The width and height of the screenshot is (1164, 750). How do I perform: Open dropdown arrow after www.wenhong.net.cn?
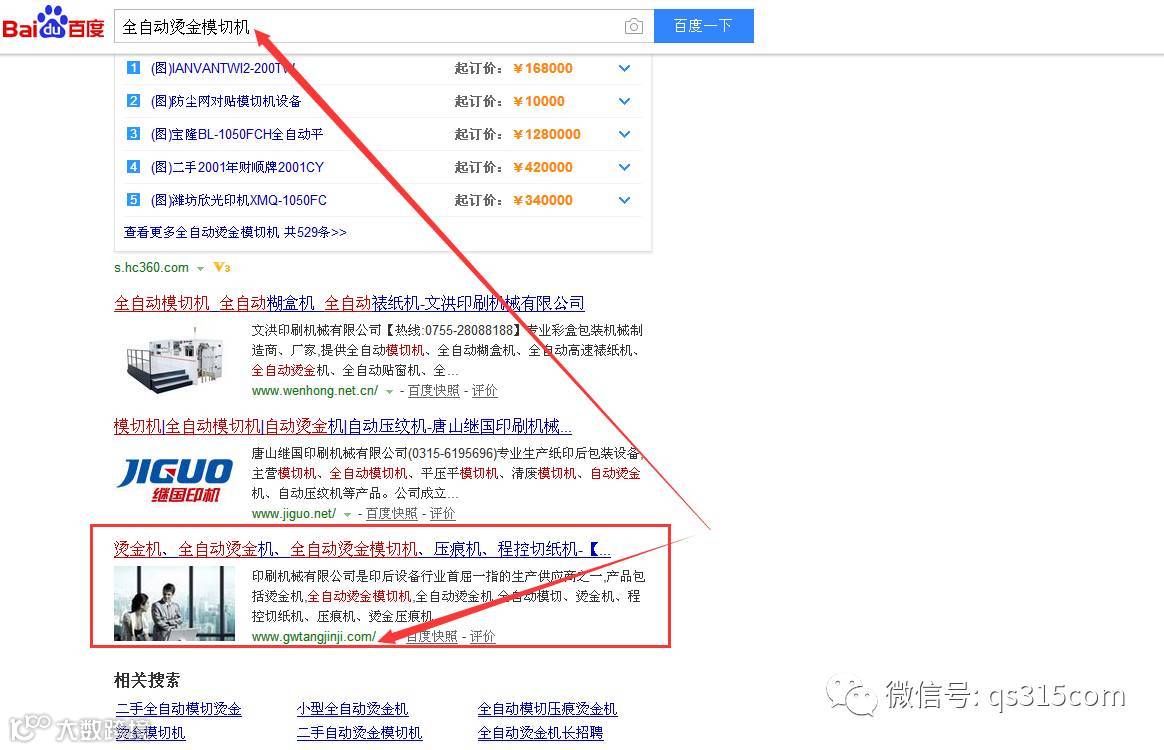[389, 391]
